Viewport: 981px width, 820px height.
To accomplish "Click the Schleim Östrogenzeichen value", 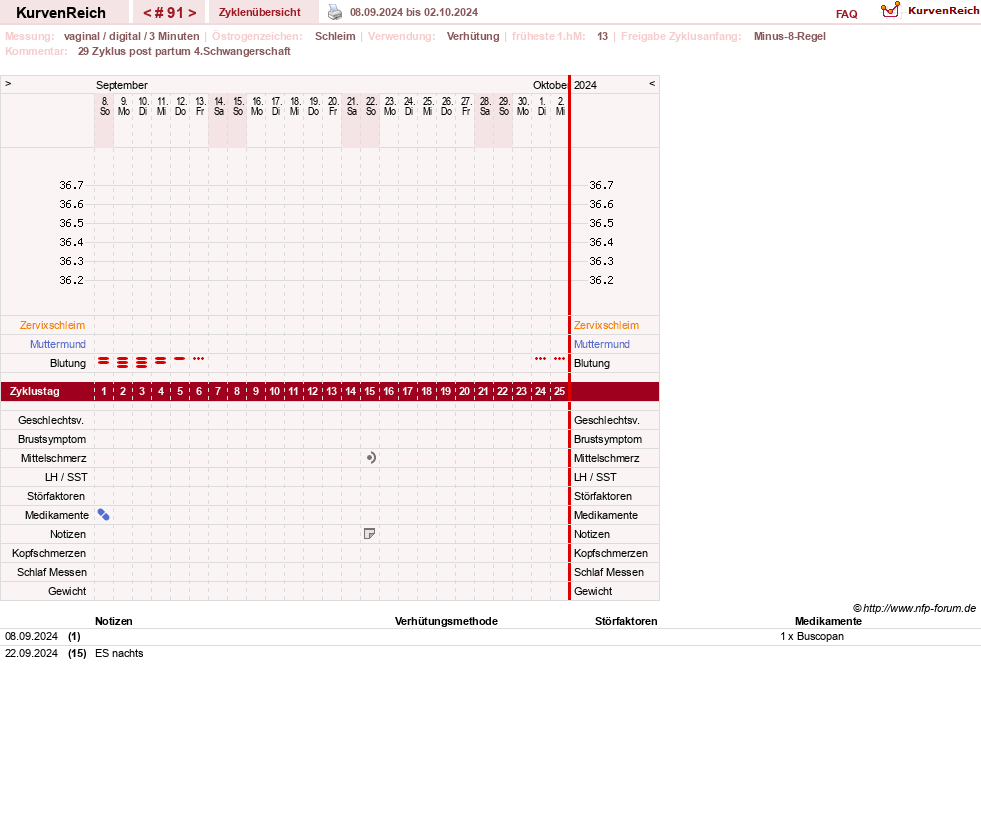I will point(335,36).
